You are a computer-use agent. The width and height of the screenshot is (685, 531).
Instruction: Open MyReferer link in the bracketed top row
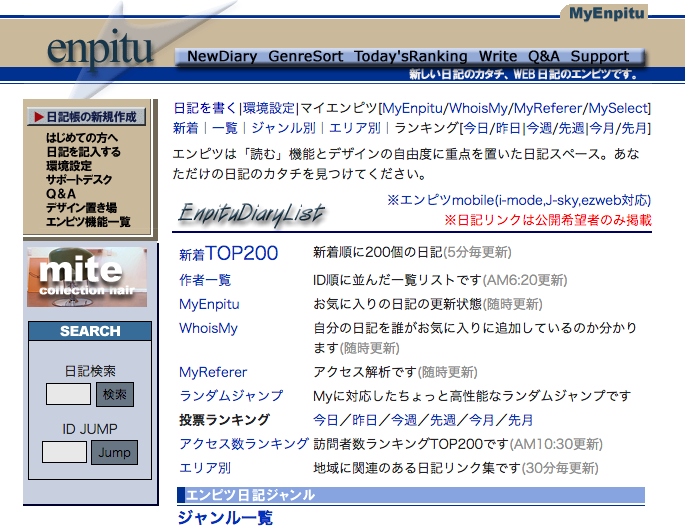[x=548, y=108]
